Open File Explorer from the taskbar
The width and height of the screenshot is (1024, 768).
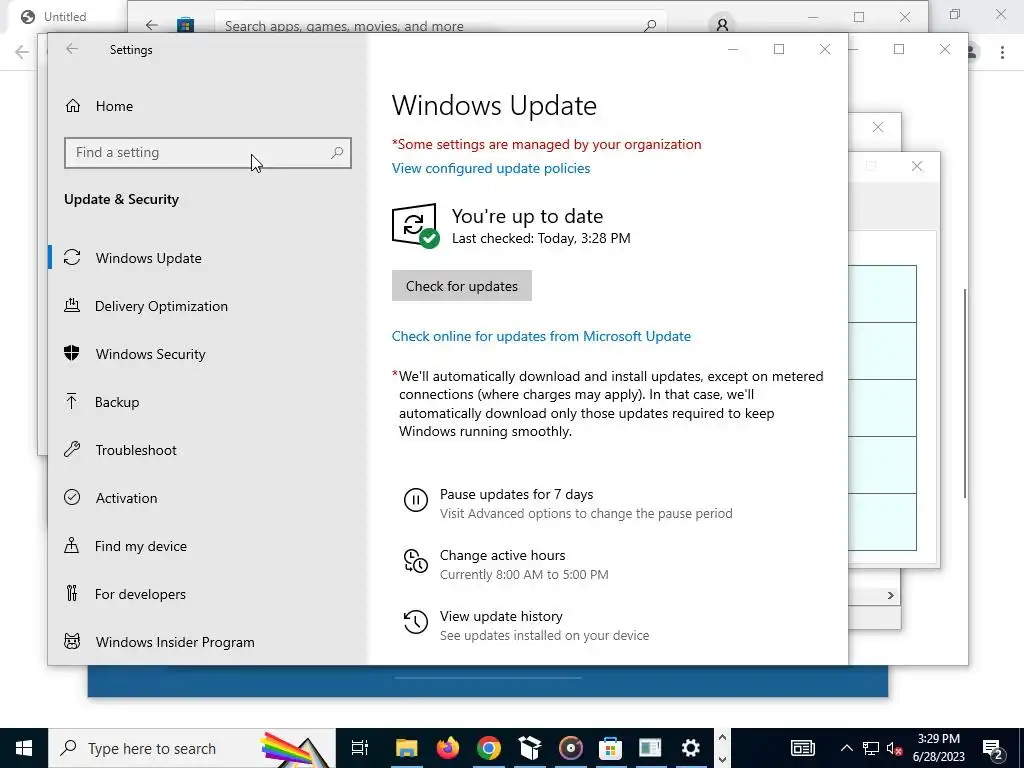(406, 748)
